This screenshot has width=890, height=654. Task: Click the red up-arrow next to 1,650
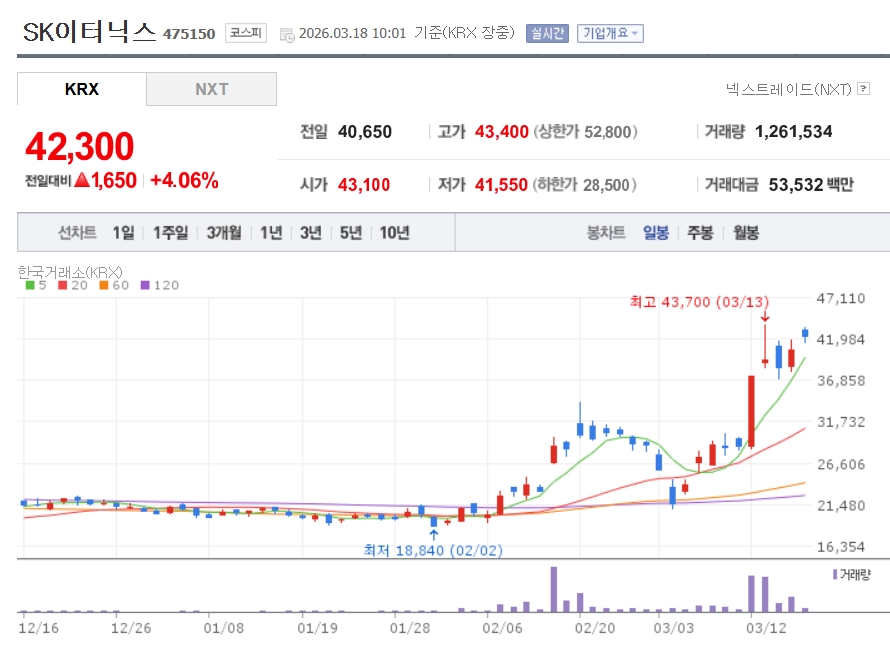82,181
